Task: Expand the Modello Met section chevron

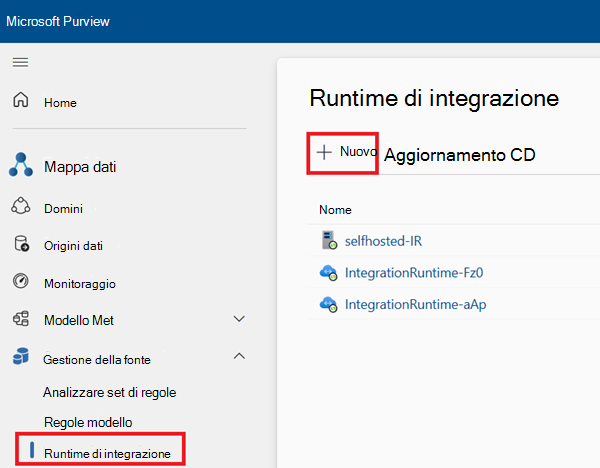Action: (x=239, y=319)
